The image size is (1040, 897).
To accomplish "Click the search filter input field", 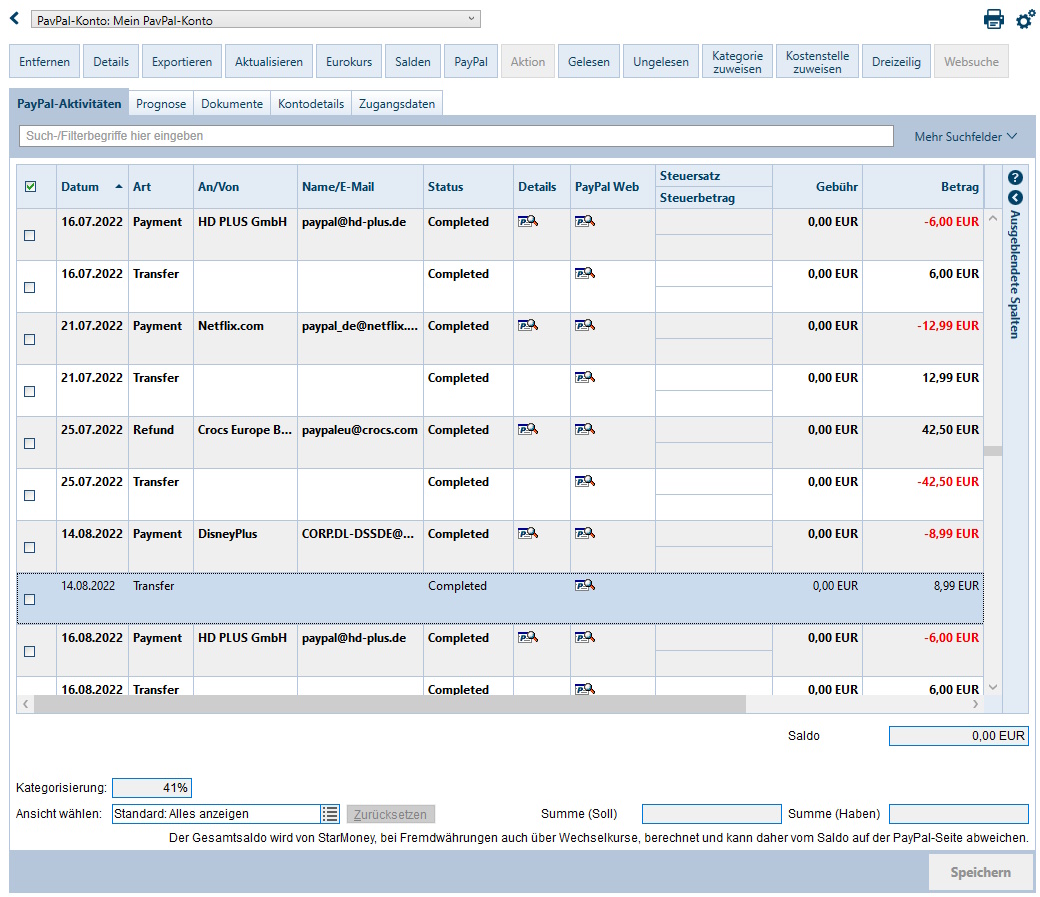I will click(456, 135).
